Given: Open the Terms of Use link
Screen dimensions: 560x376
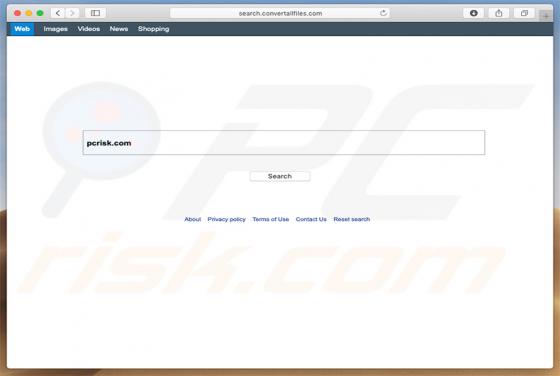Looking at the screenshot, I should click(271, 219).
